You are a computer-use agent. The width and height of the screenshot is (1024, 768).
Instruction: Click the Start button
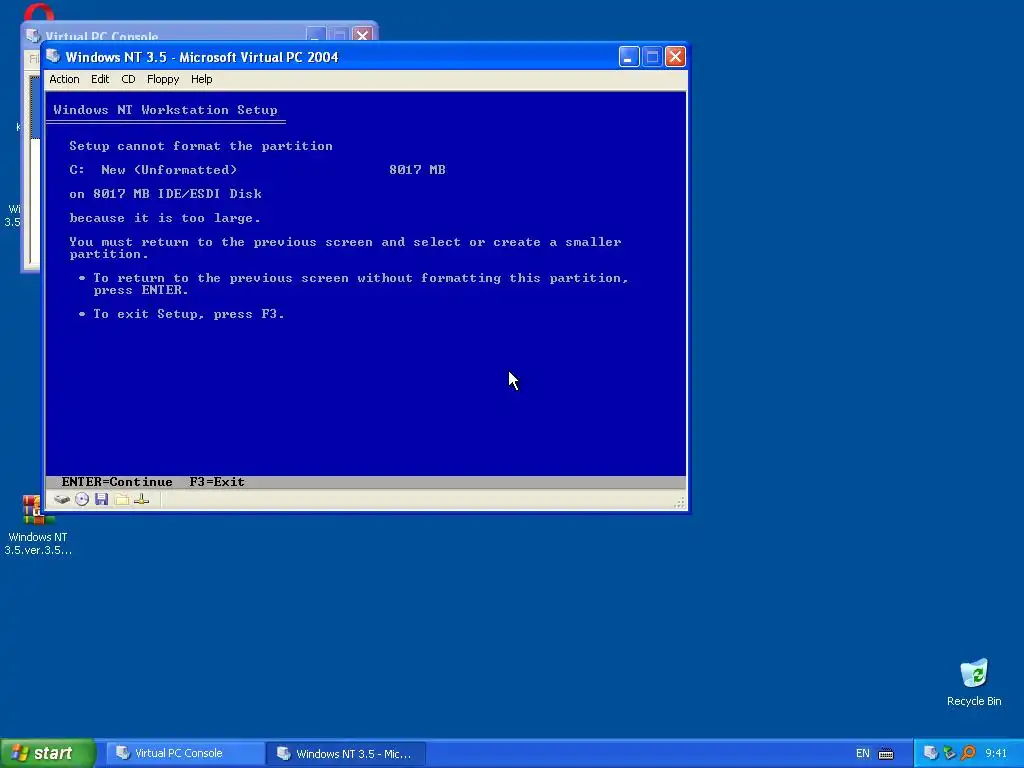pyautogui.click(x=48, y=753)
